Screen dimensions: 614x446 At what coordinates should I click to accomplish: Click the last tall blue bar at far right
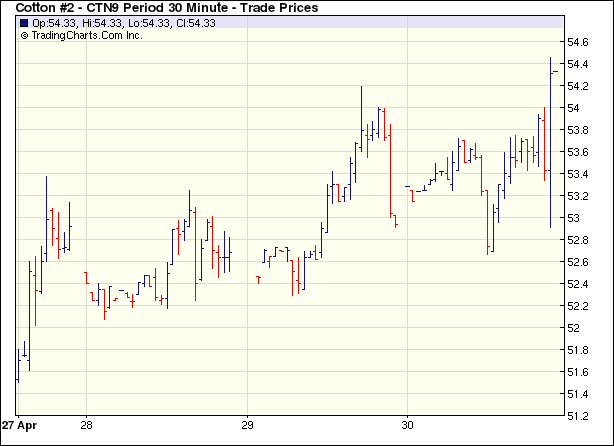550,140
